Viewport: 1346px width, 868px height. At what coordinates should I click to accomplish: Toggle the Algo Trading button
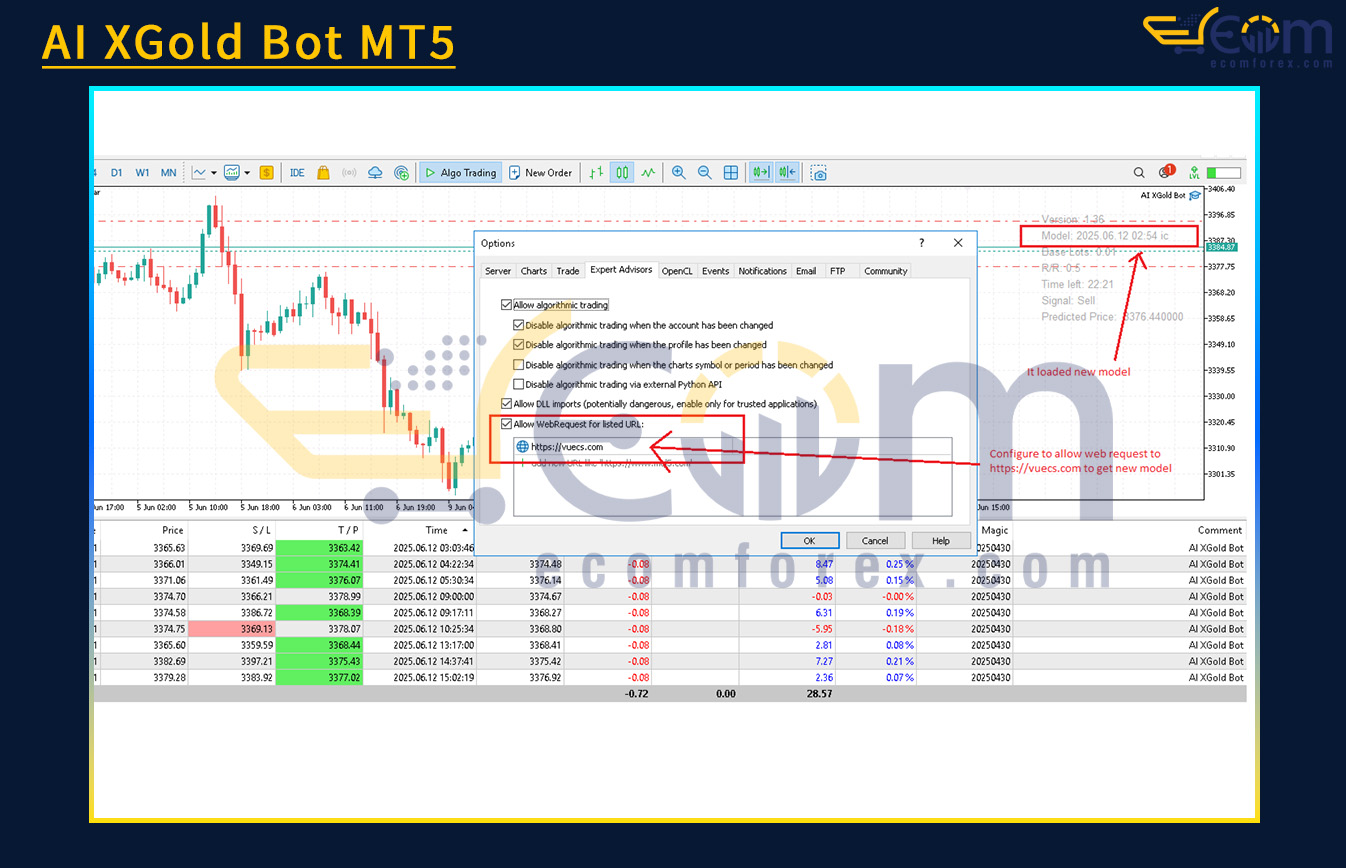[x=460, y=172]
